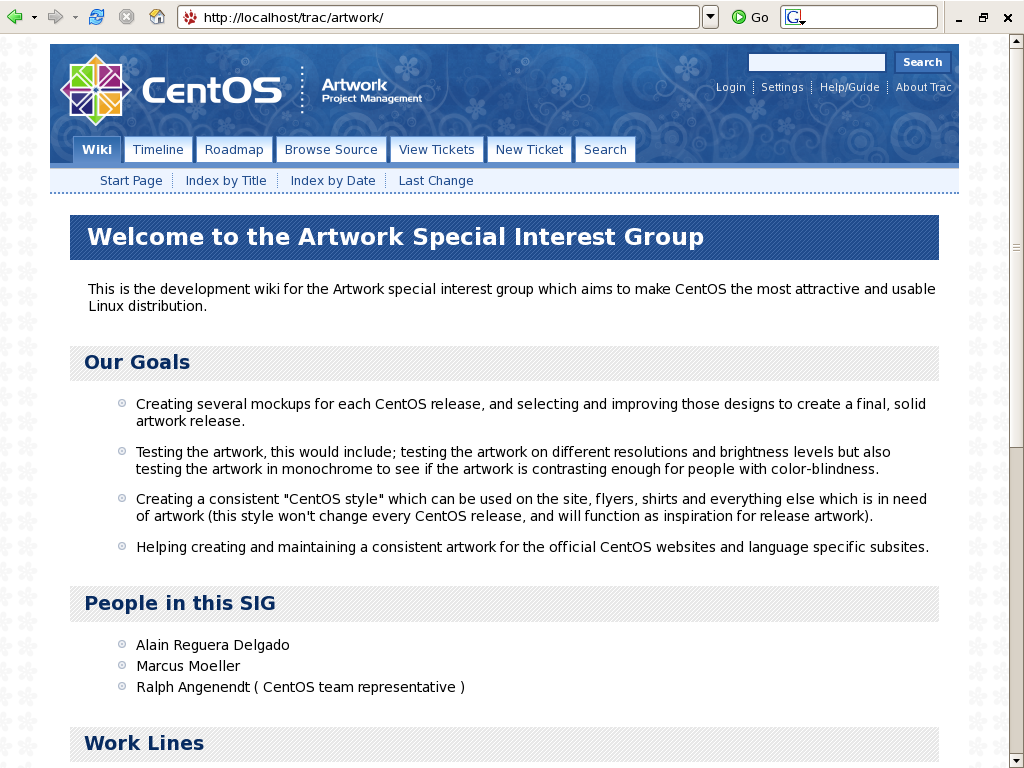
Task: Click the scrollbar up arrow
Action: pos(1016,41)
